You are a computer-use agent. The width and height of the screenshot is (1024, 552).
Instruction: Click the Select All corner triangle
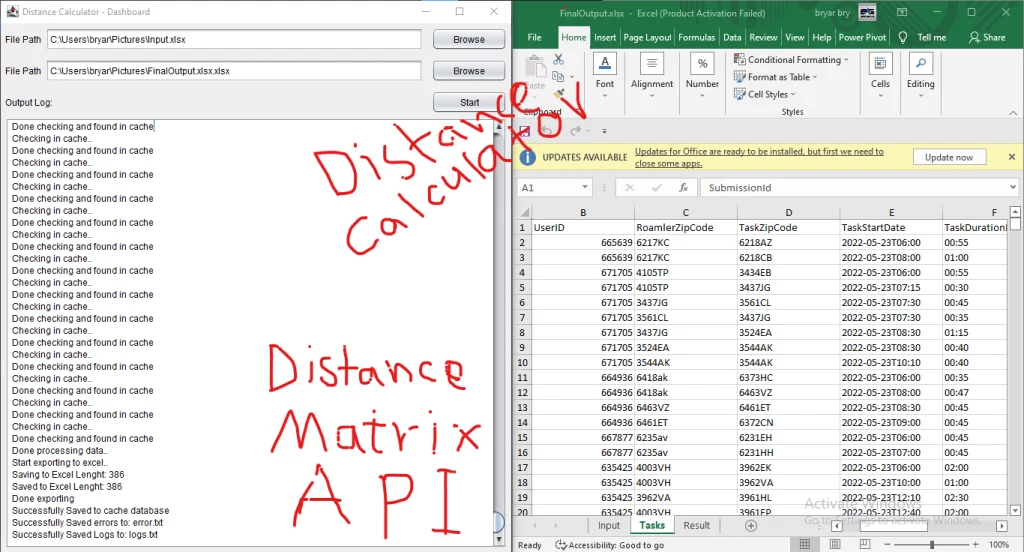tap(524, 212)
